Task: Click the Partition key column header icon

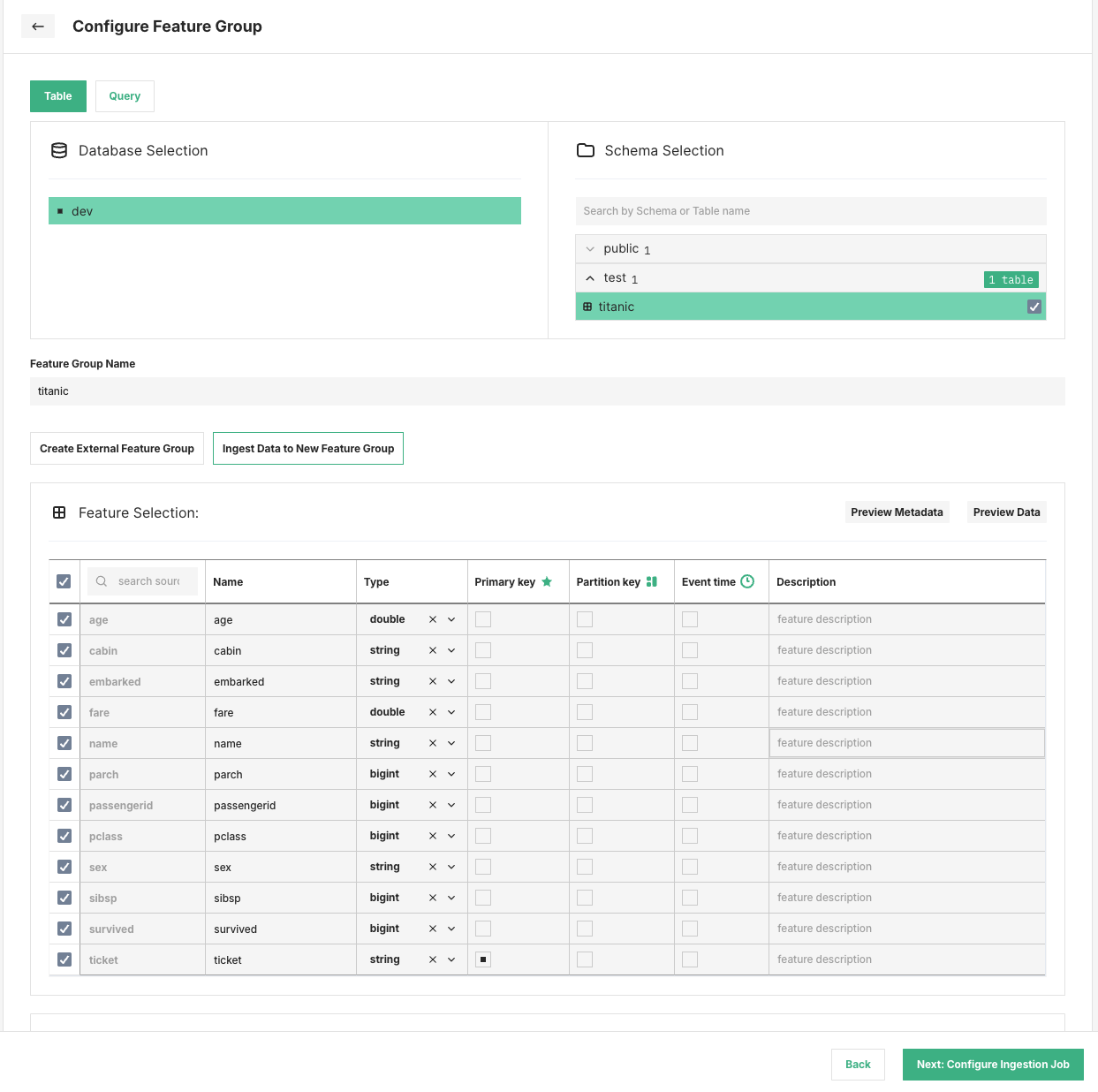Action: click(x=651, y=581)
